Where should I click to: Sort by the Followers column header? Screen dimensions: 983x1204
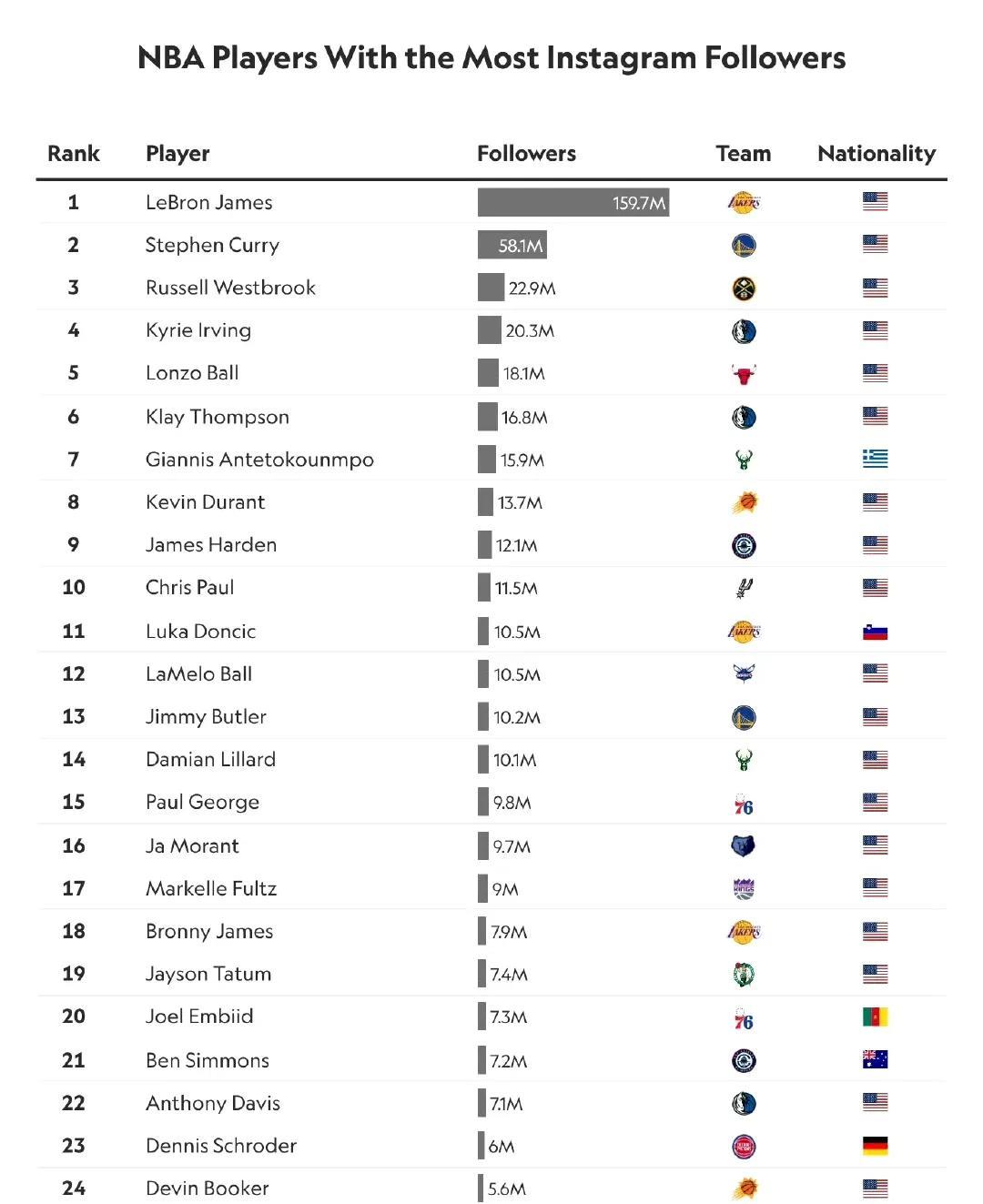[x=526, y=153]
